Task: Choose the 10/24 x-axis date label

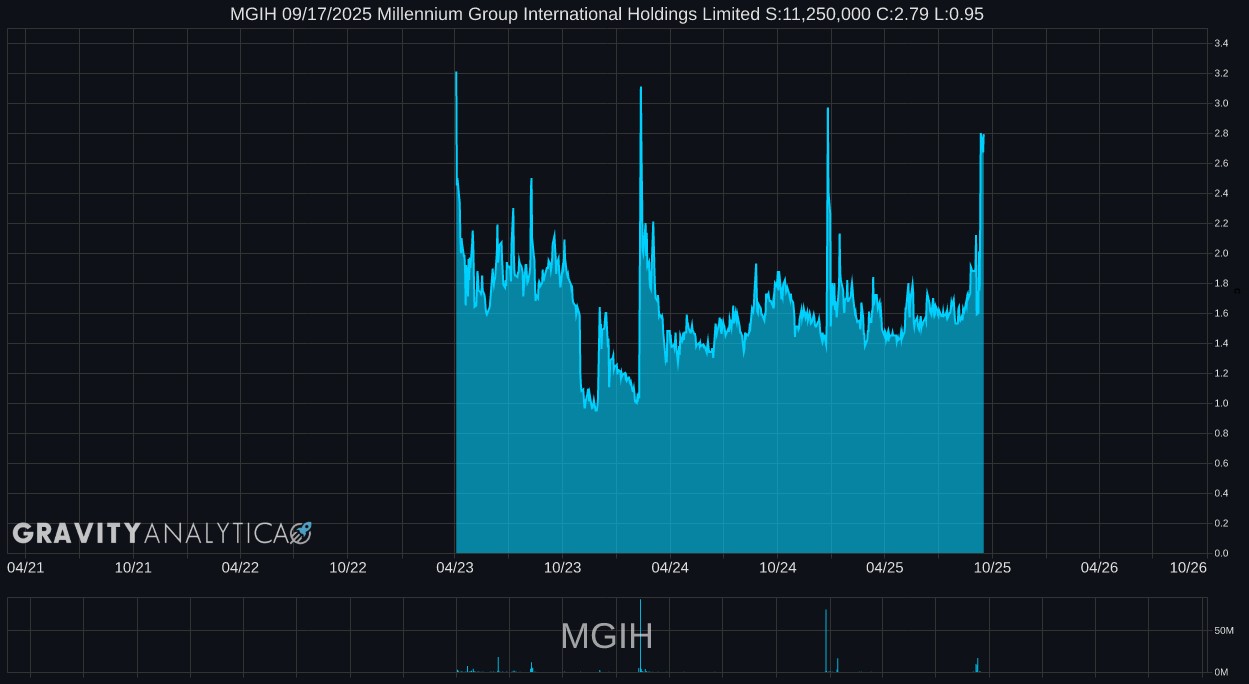Action: coord(777,567)
